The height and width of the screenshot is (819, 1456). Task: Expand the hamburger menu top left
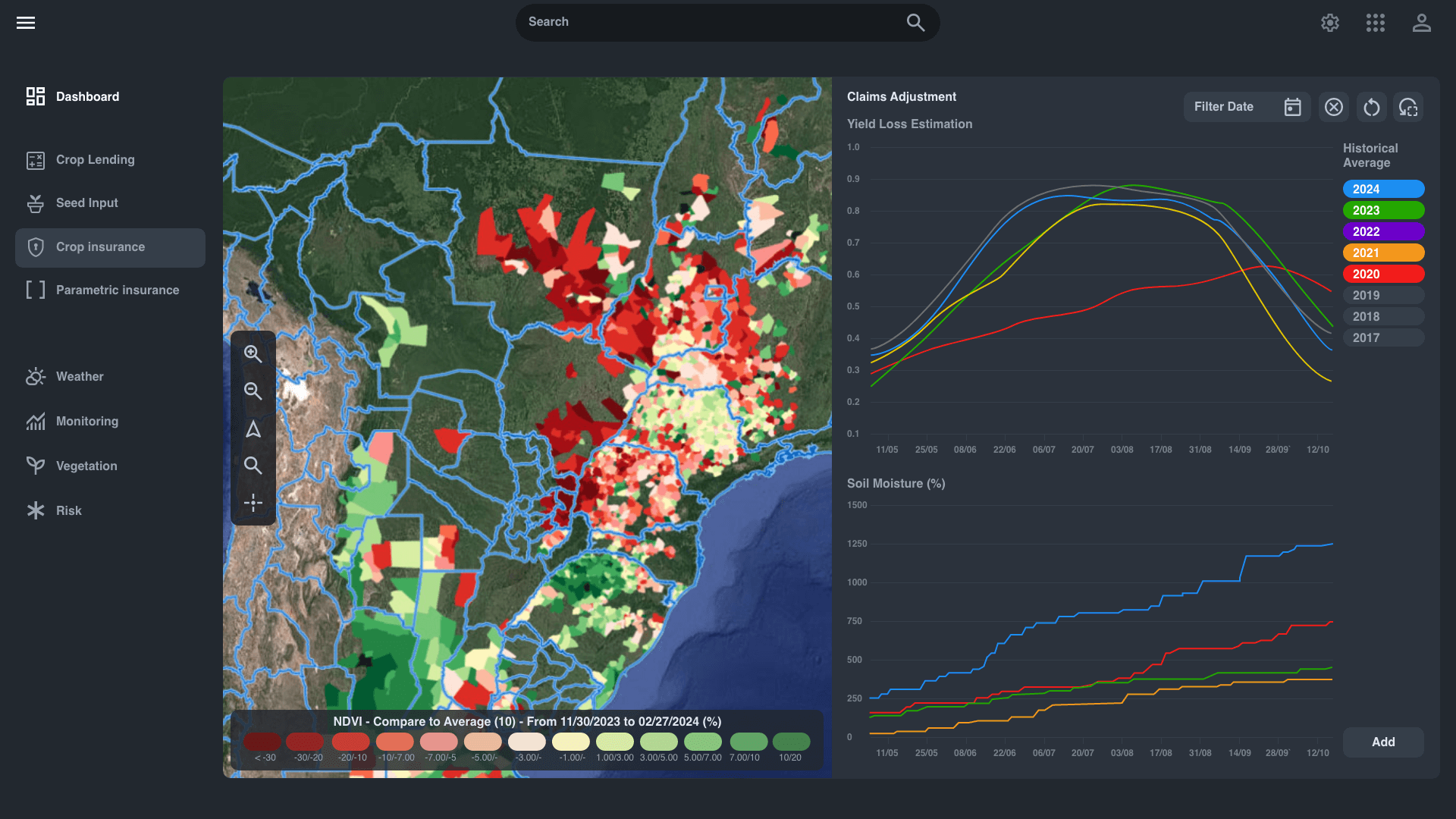(25, 22)
